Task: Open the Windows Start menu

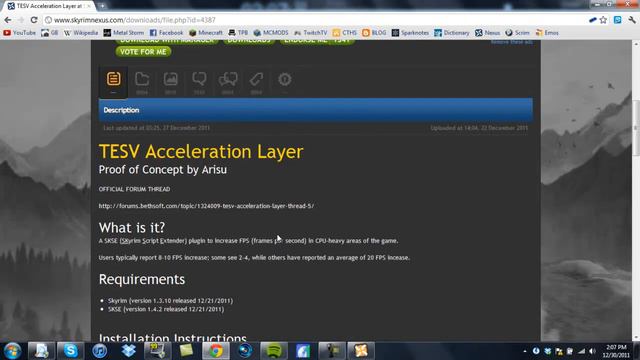Action: 12,351
